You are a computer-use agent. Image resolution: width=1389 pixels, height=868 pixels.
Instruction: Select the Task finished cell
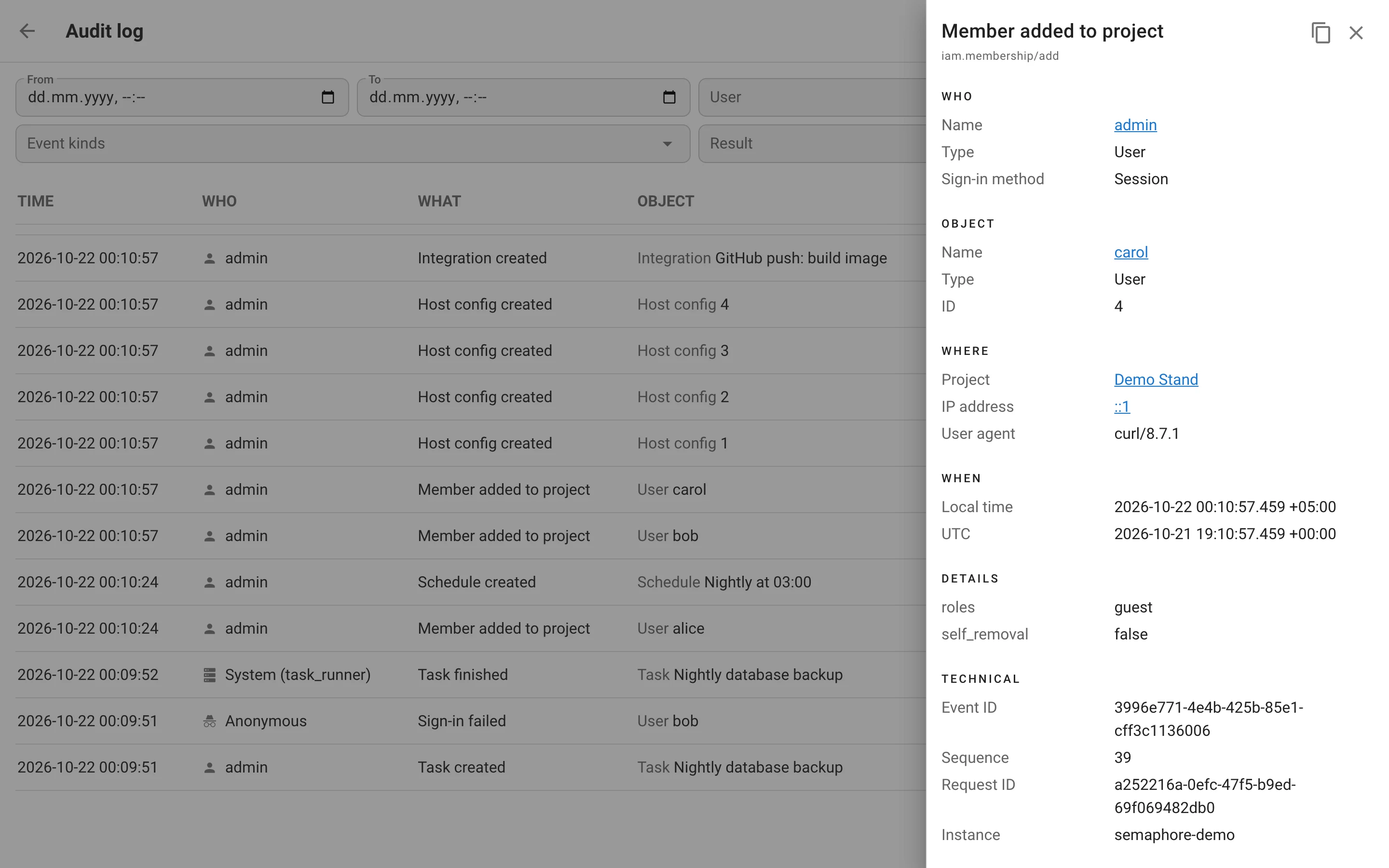pyautogui.click(x=463, y=675)
